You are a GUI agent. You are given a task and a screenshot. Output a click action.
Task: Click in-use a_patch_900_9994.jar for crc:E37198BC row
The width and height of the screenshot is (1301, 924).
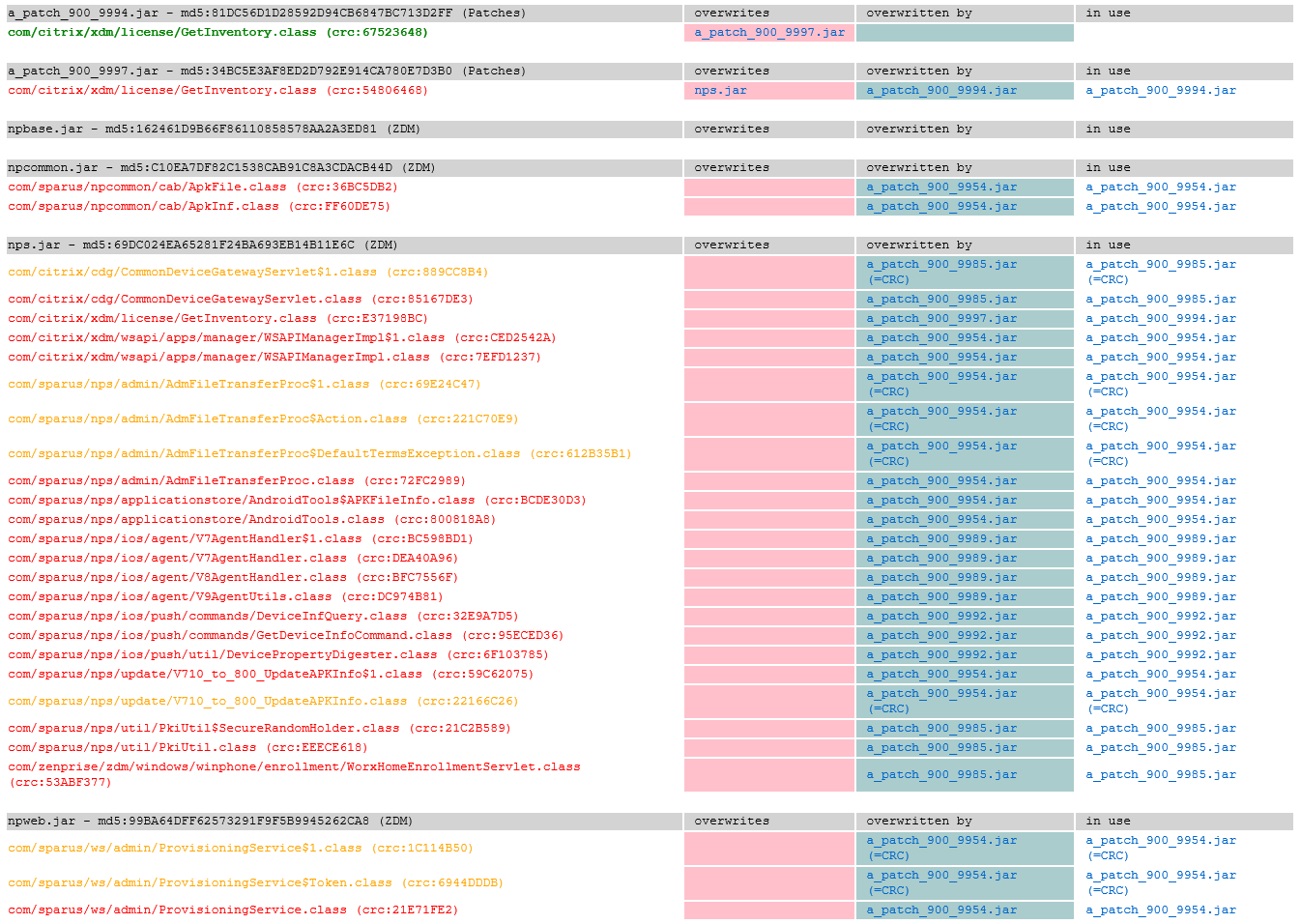[x=1161, y=318]
